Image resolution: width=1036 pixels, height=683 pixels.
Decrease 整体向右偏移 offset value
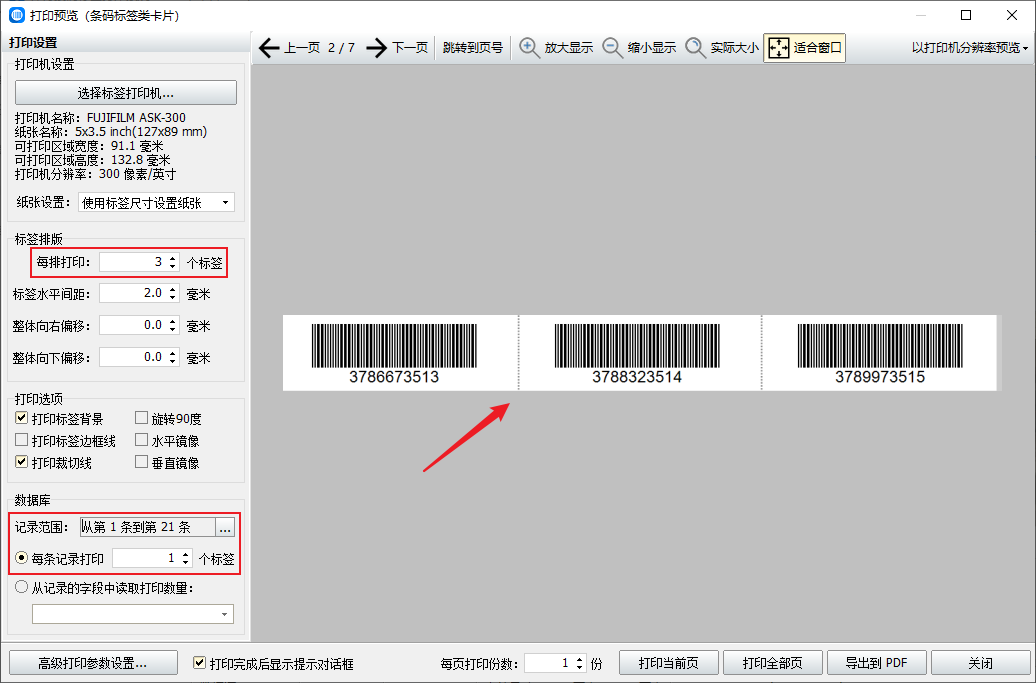[x=172, y=330]
